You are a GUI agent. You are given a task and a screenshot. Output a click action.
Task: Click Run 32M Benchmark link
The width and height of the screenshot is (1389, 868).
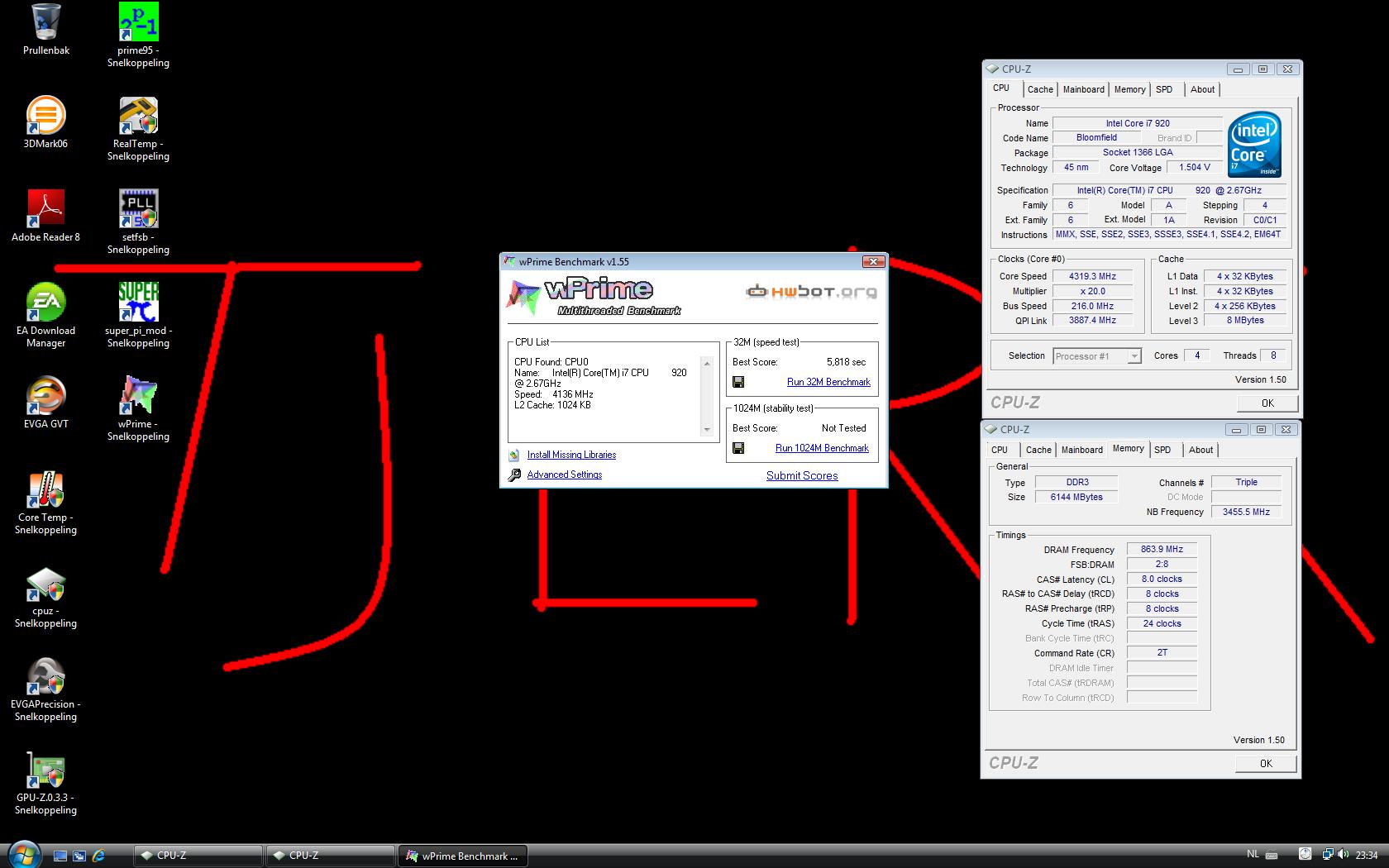tap(828, 382)
